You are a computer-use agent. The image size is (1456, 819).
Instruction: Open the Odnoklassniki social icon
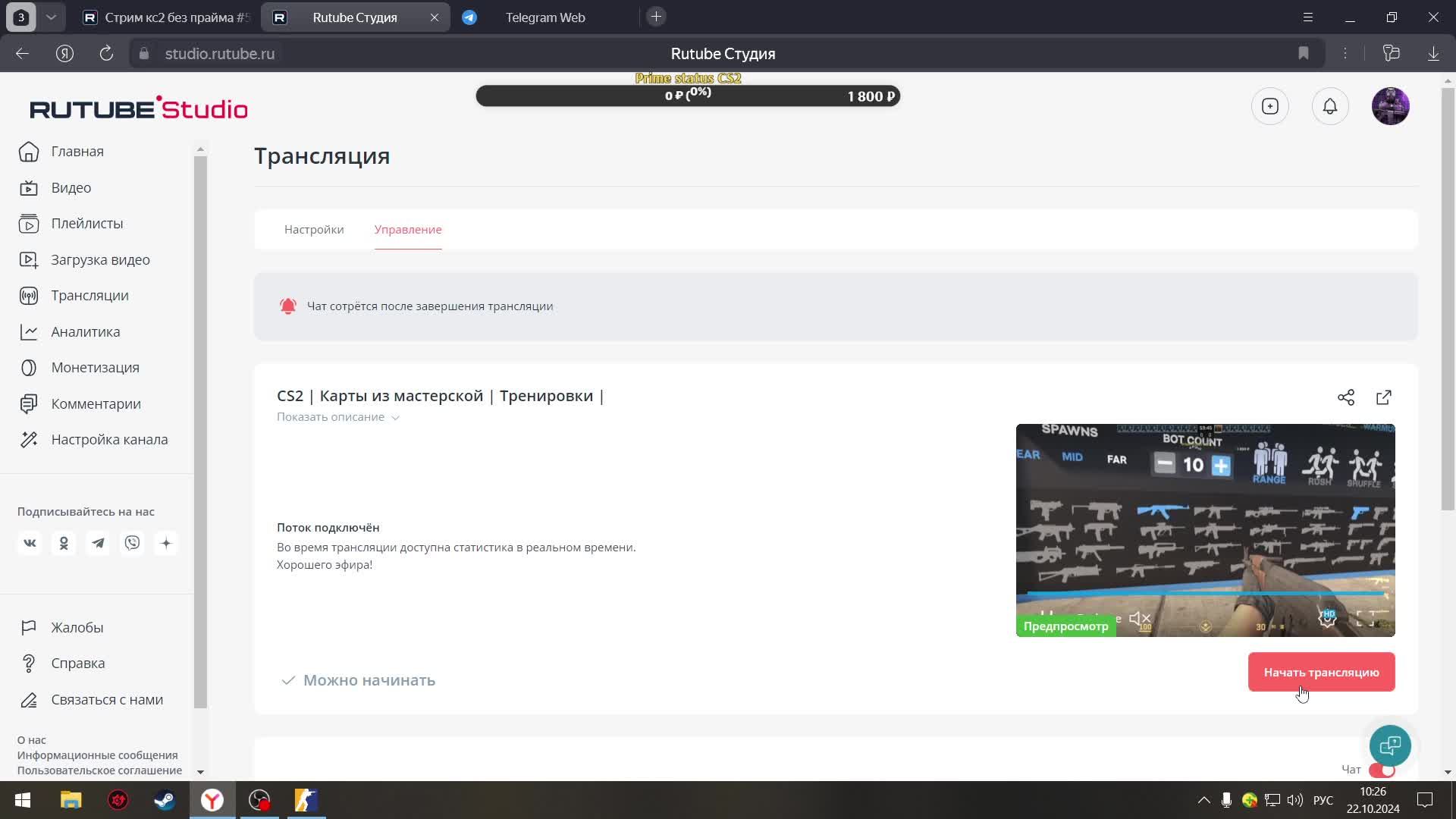(x=64, y=543)
